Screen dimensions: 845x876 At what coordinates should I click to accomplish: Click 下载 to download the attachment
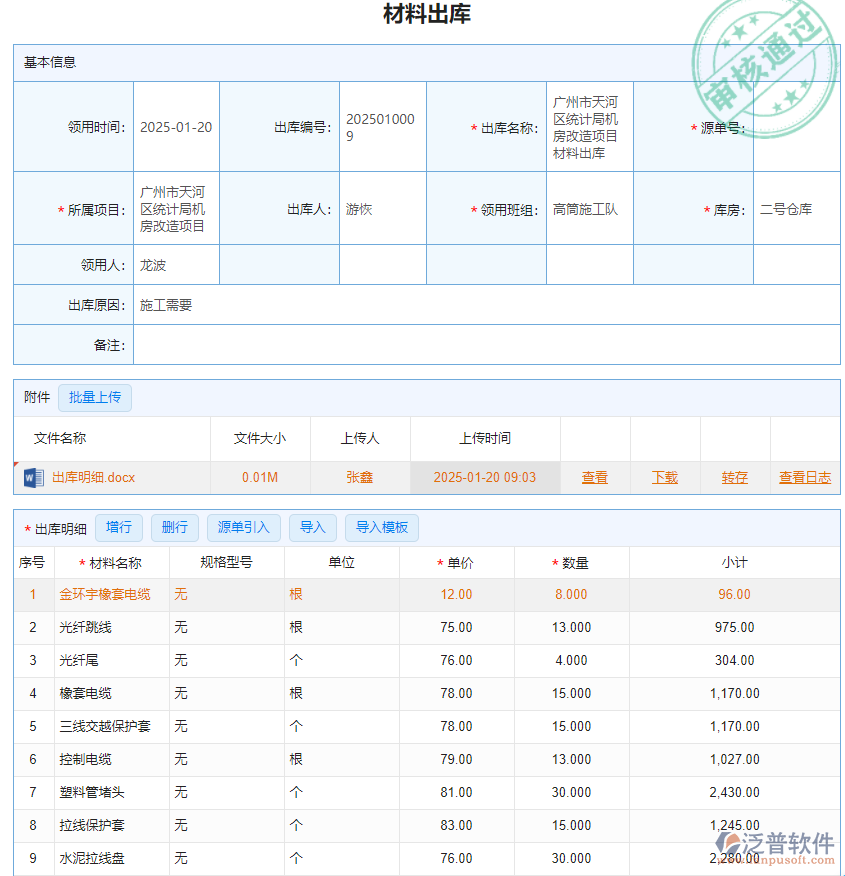664,477
